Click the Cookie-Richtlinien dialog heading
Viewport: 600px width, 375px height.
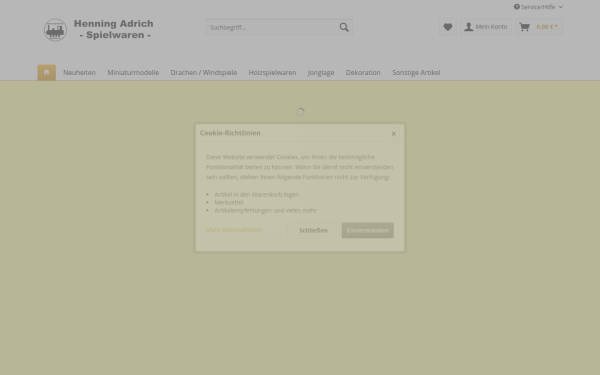point(230,133)
